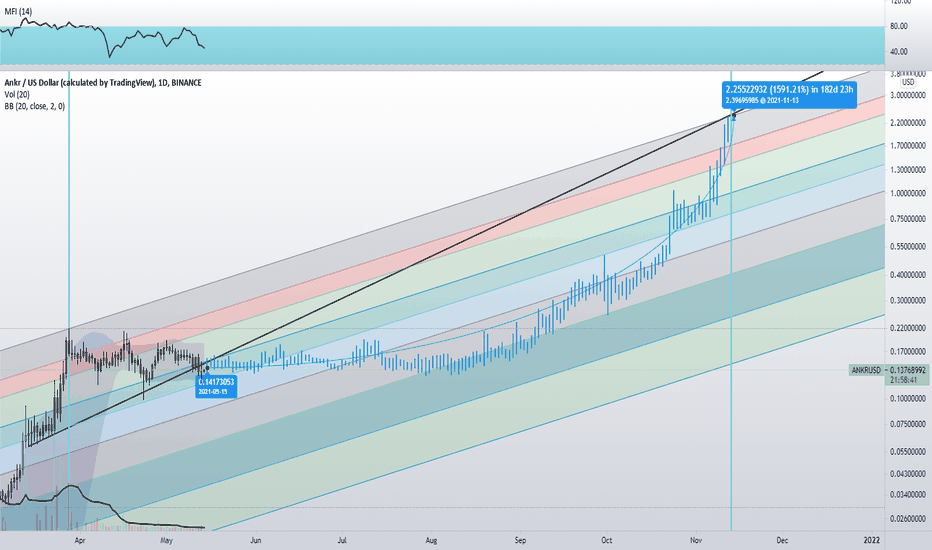
Task: Open the USD currency selector on price axis
Action: pyautogui.click(x=908, y=82)
